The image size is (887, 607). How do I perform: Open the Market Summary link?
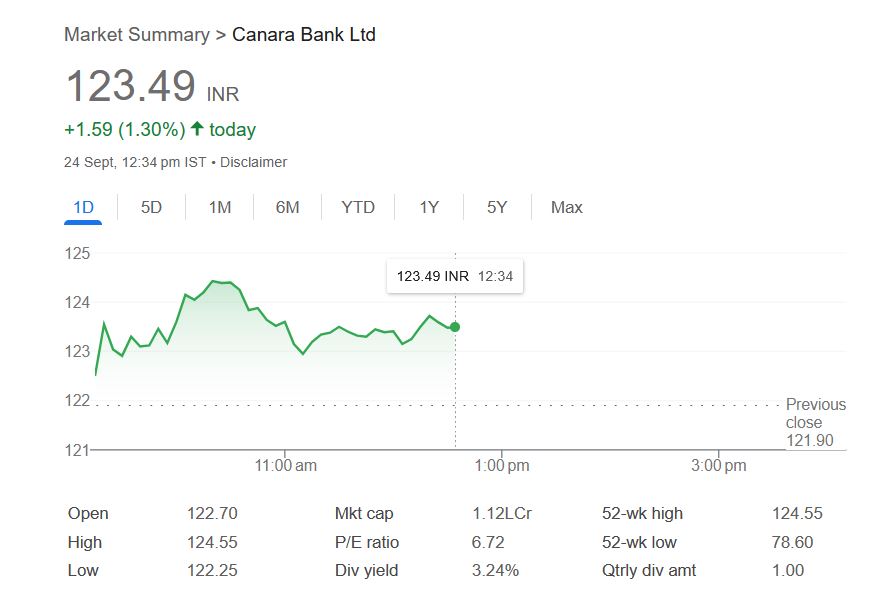(x=136, y=35)
